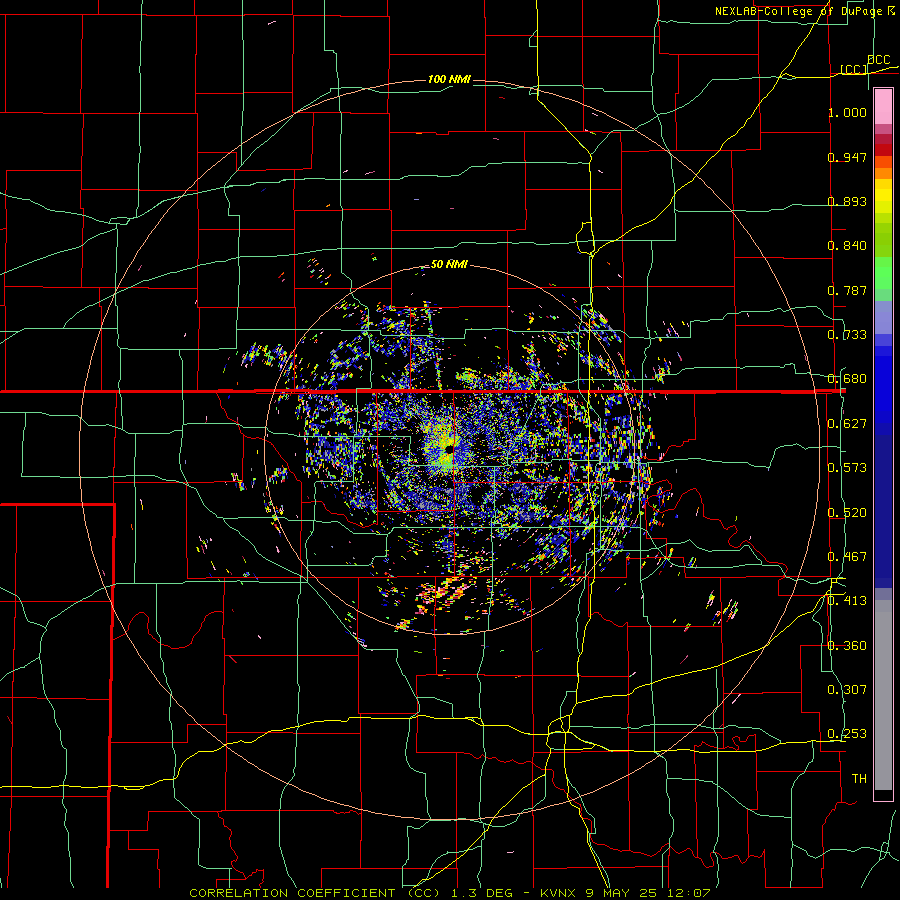The width and height of the screenshot is (900, 900).
Task: Click the 1.000 color scale value
Action: pos(847,112)
